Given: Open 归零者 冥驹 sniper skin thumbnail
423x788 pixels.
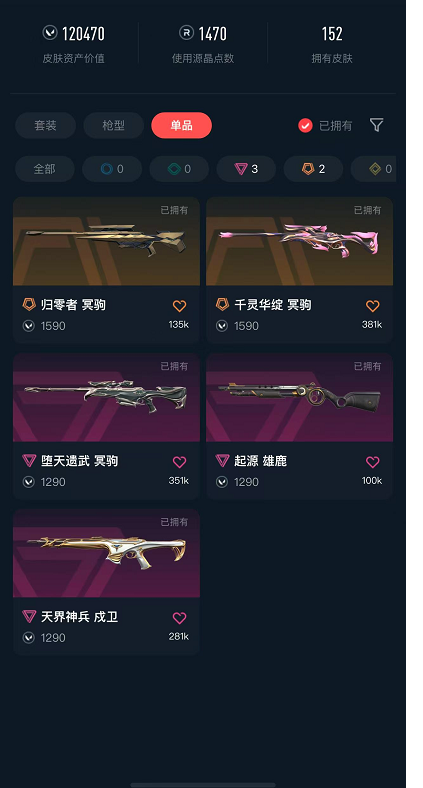Looking at the screenshot, I should [107, 241].
